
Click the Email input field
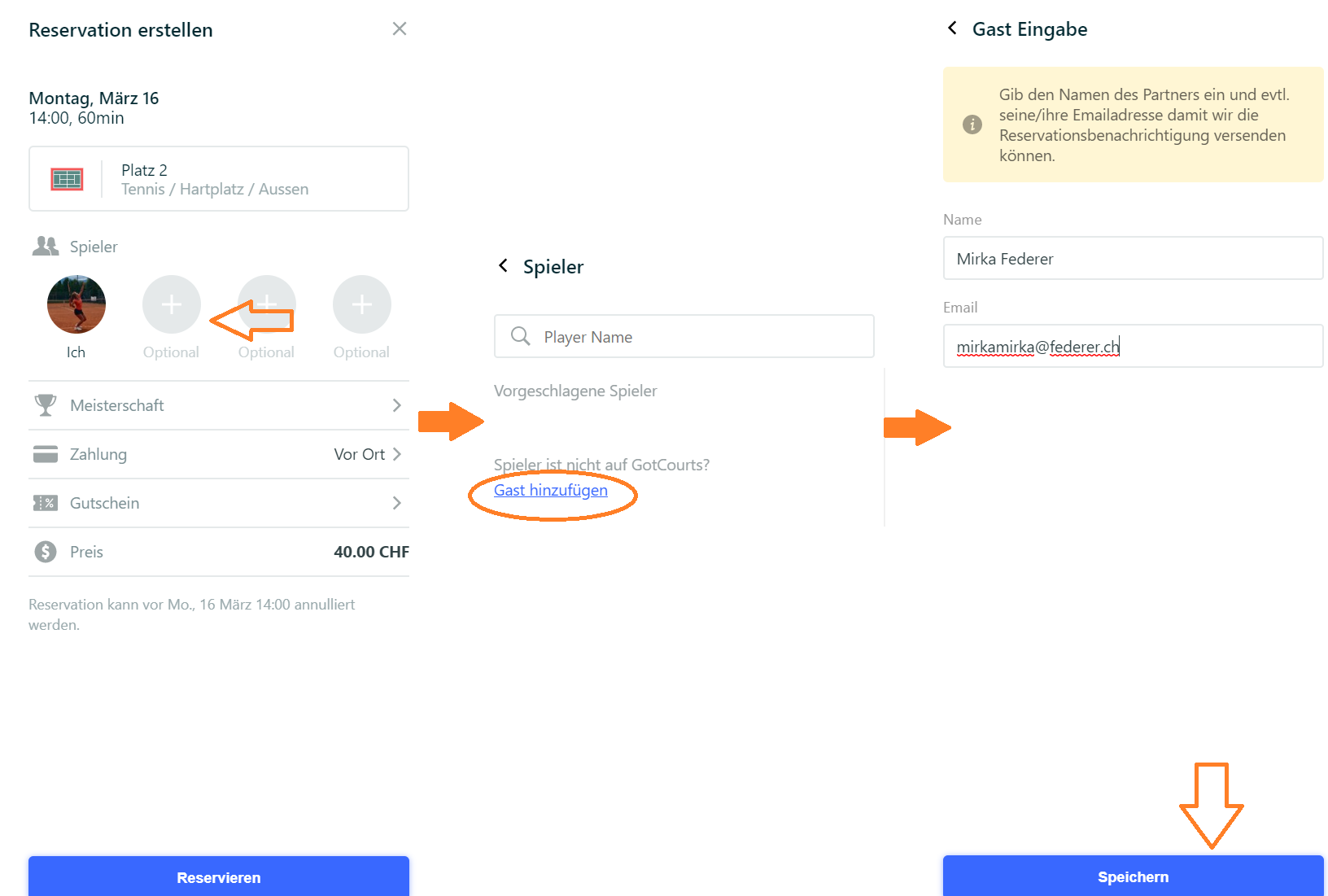tap(1134, 346)
